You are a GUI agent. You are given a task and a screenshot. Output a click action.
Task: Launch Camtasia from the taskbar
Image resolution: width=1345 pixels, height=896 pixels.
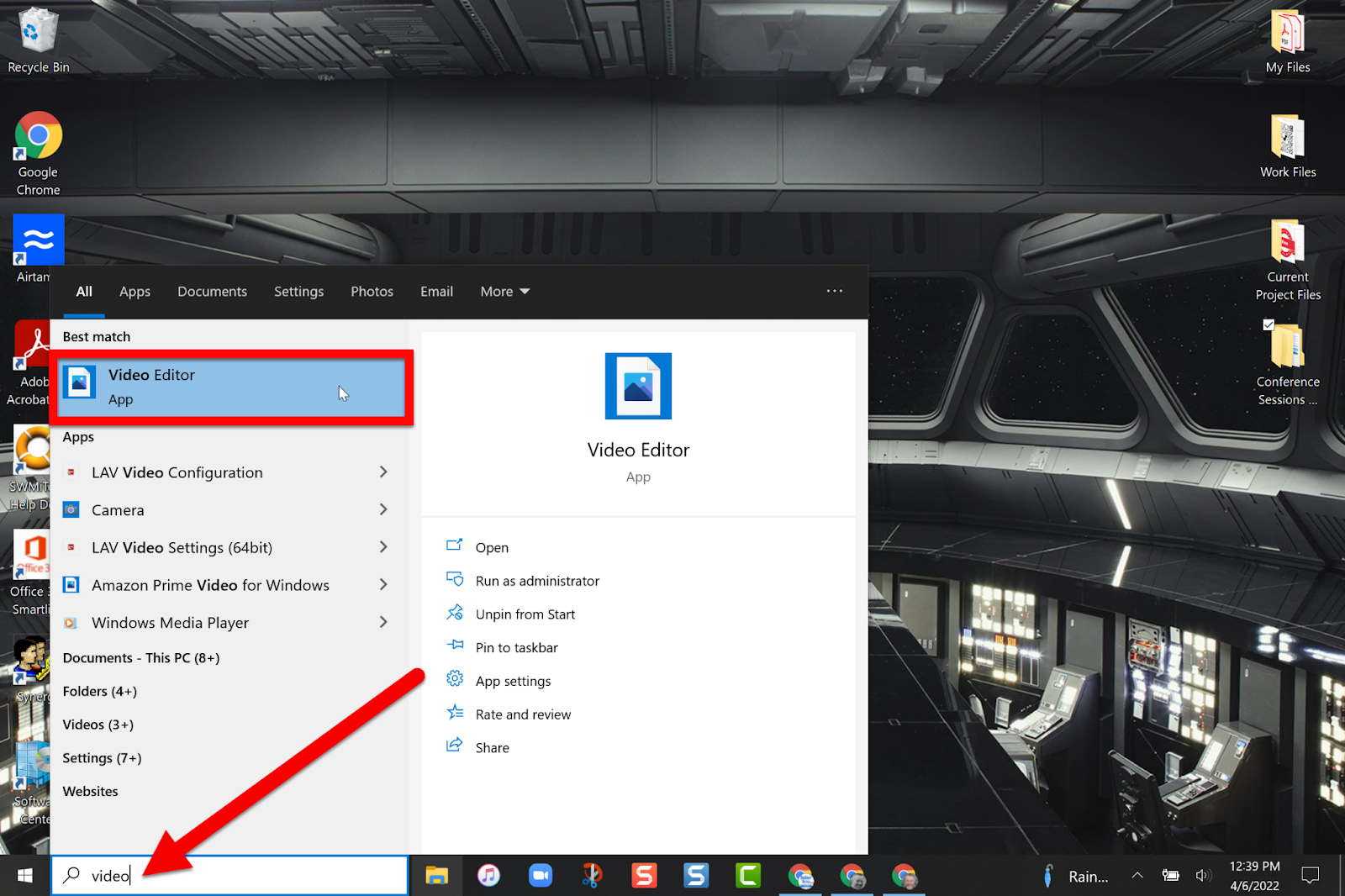tap(748, 876)
